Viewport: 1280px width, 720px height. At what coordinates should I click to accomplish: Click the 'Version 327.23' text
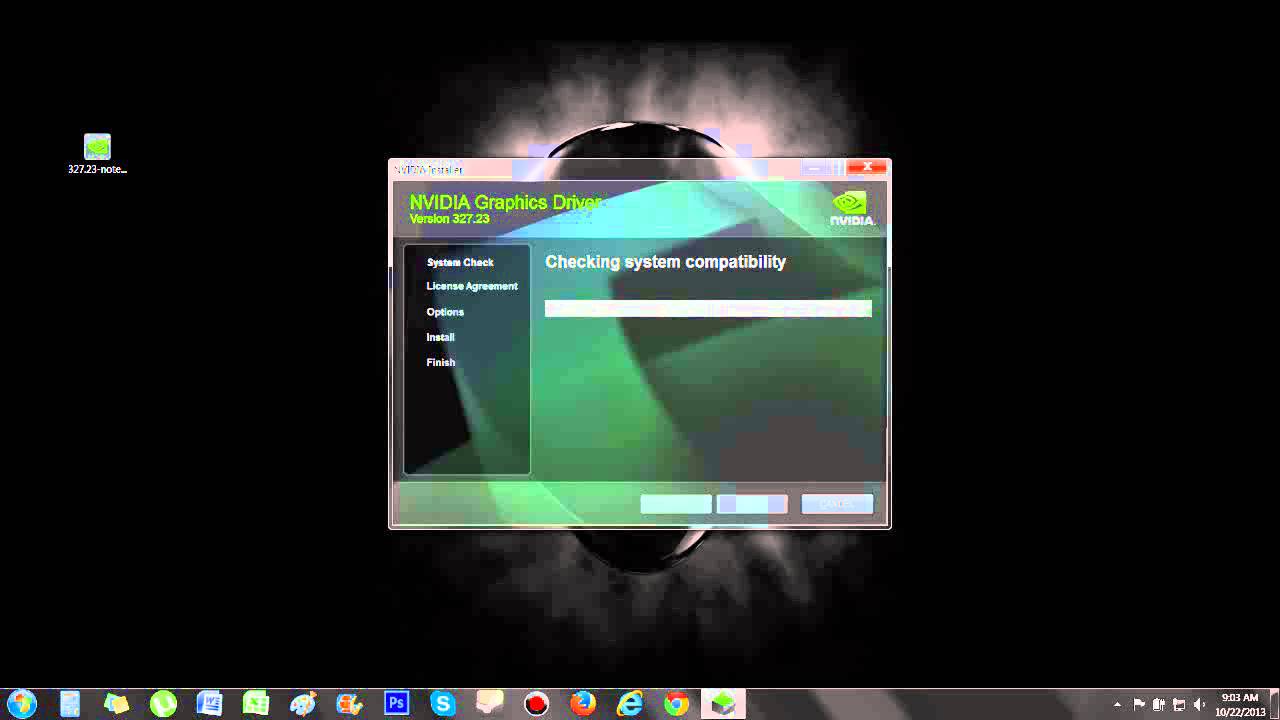coord(449,218)
